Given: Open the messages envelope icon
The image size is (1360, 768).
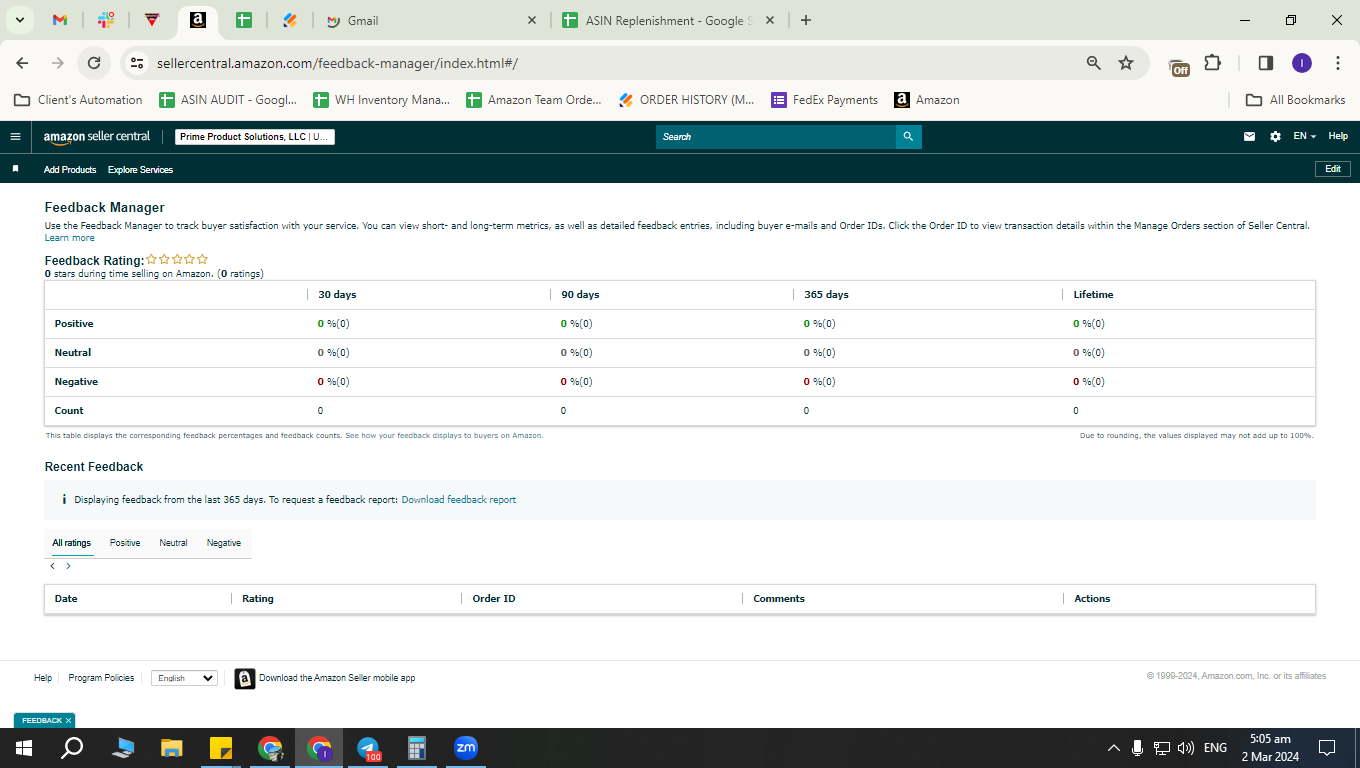Looking at the screenshot, I should (x=1249, y=137).
